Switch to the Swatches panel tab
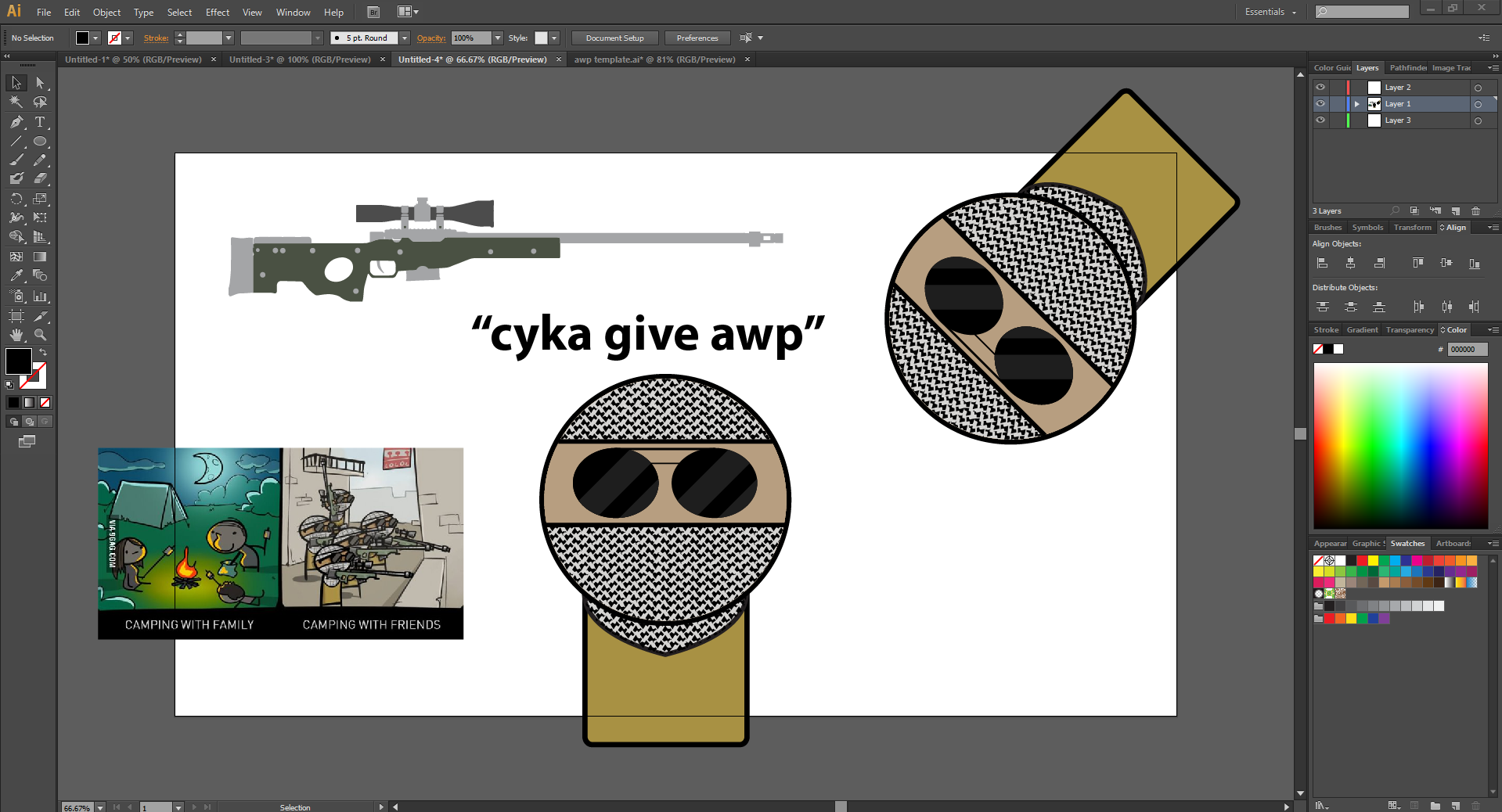Viewport: 1502px width, 812px height. pyautogui.click(x=1407, y=544)
